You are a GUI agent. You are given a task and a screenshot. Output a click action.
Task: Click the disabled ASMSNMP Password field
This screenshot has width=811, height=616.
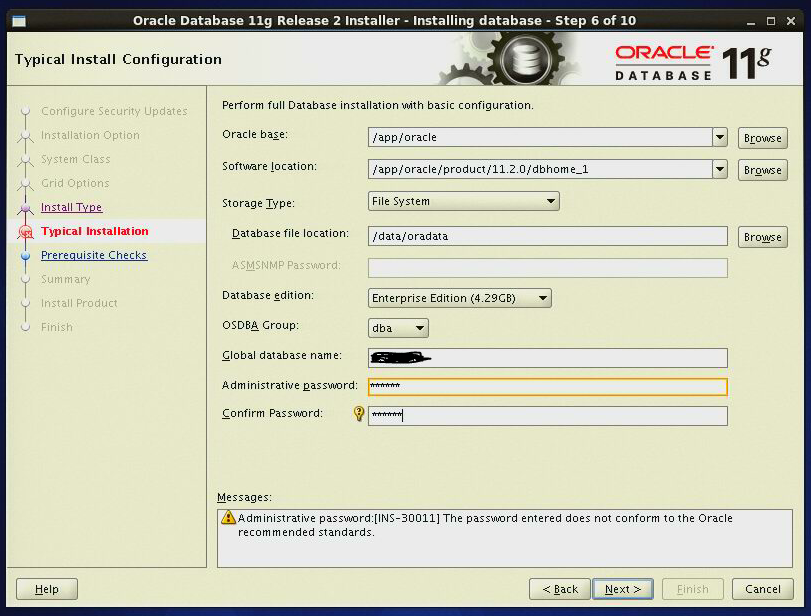coord(548,268)
